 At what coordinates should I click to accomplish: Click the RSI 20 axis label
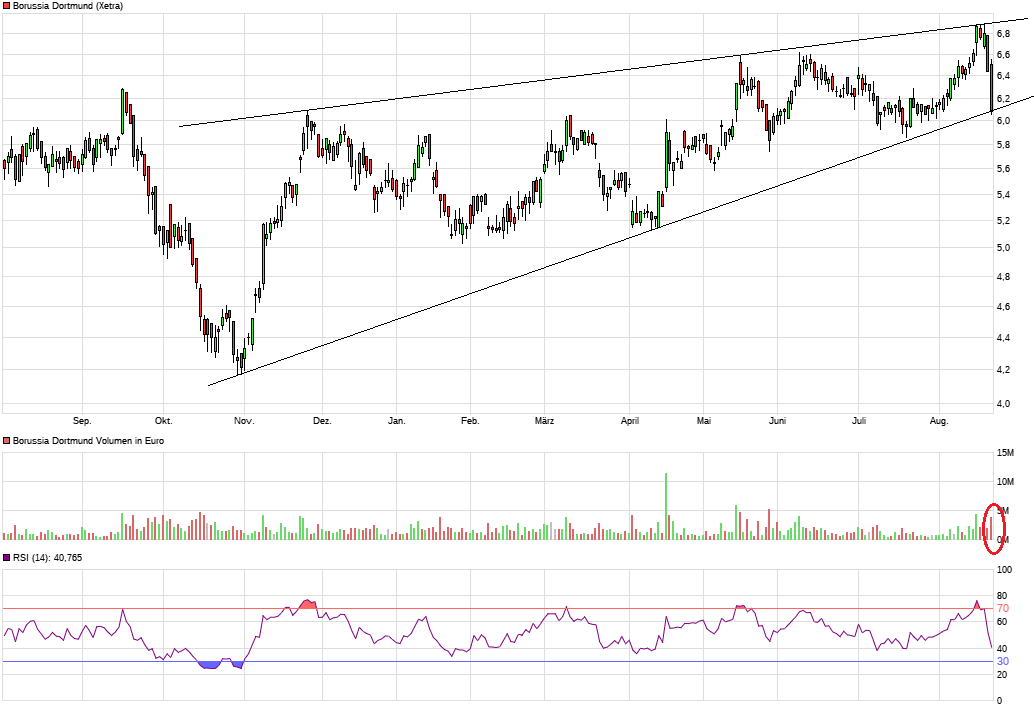1002,674
